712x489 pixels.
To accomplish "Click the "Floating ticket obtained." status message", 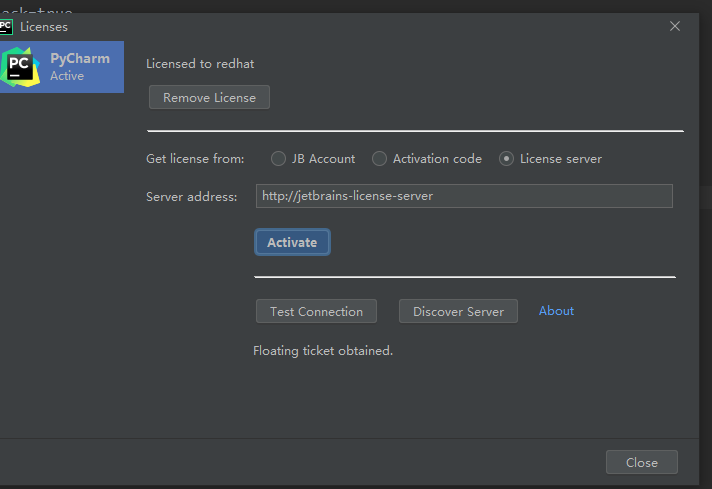I will 323,351.
